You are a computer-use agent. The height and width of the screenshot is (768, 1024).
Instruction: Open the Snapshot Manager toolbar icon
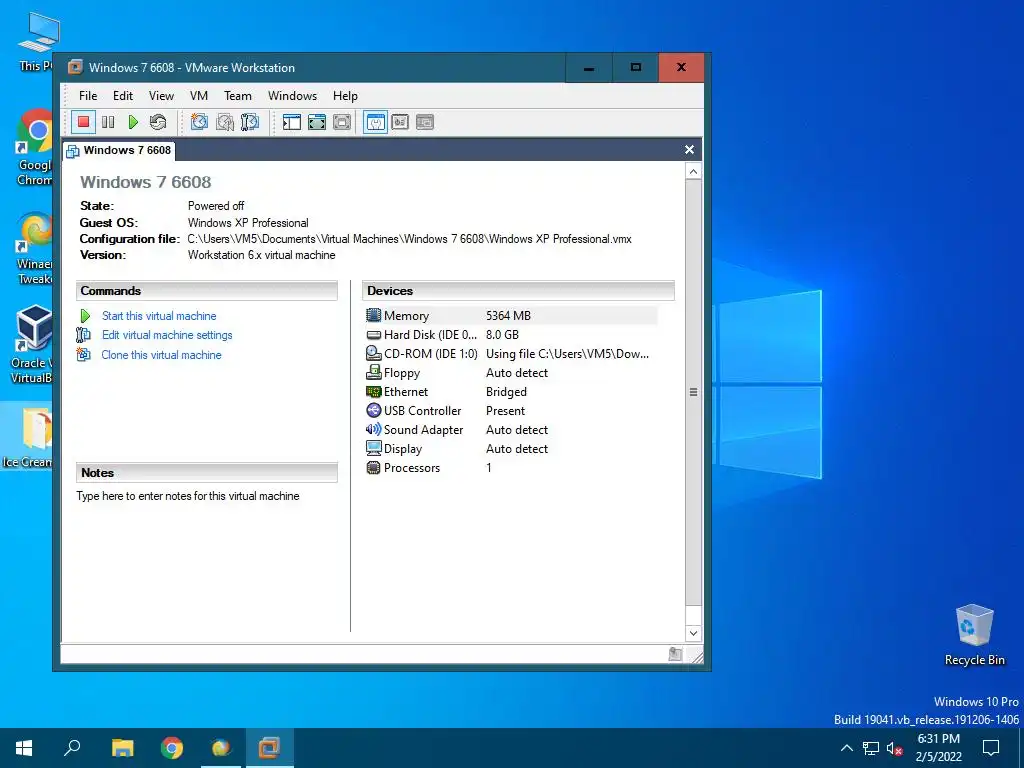(x=249, y=122)
